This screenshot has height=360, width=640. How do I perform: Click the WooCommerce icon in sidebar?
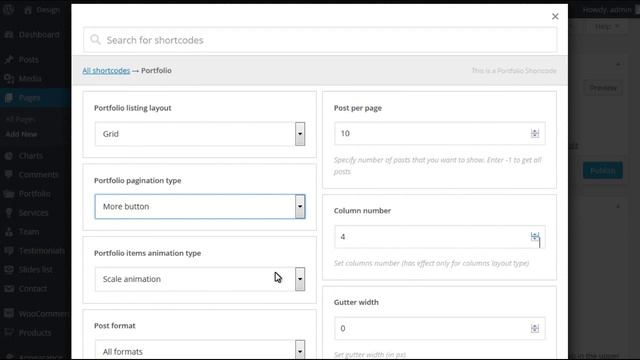9,313
